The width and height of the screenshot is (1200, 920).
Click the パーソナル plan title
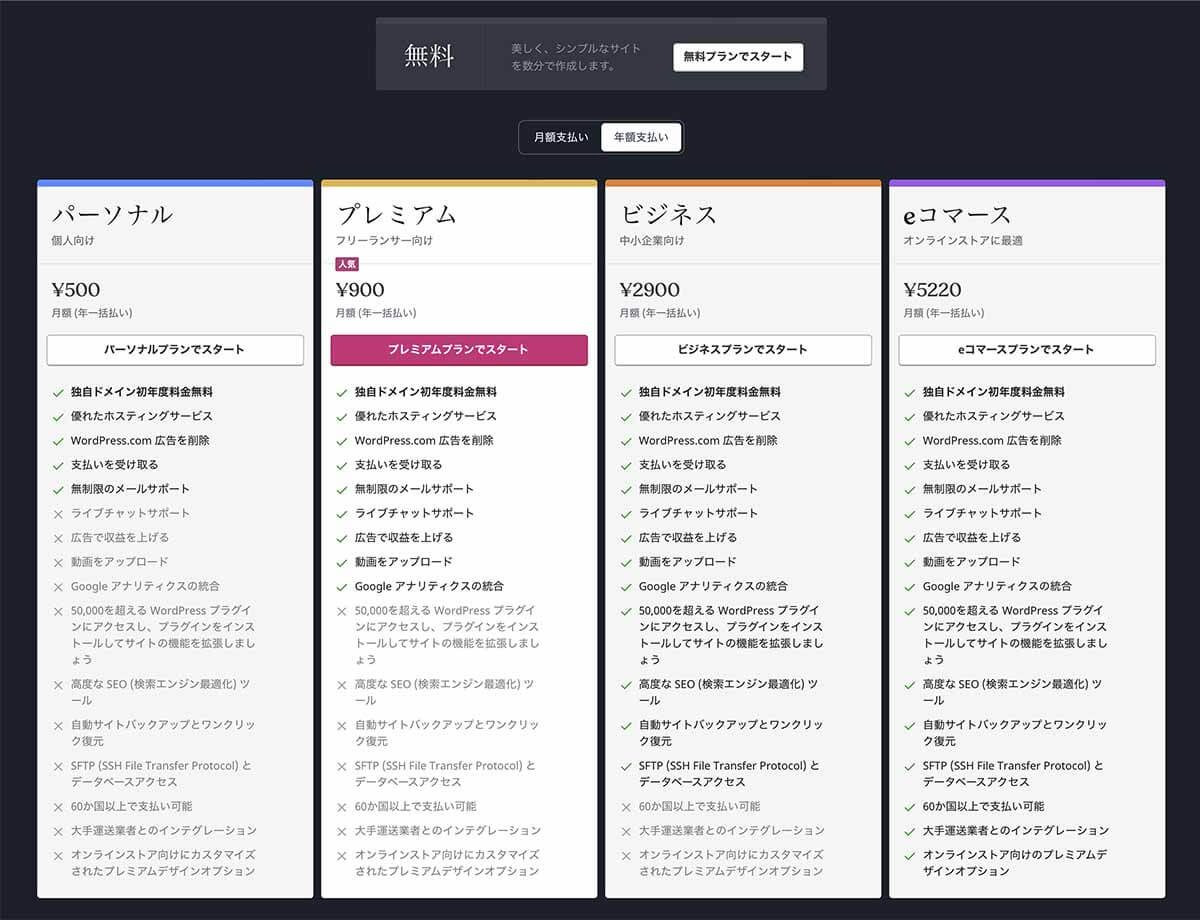[x=112, y=215]
